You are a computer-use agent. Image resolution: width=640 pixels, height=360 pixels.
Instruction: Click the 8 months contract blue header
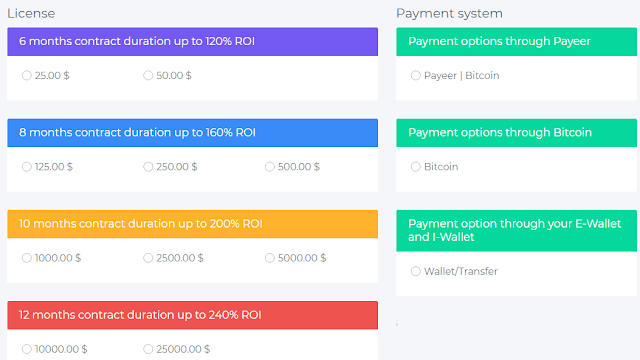click(193, 133)
